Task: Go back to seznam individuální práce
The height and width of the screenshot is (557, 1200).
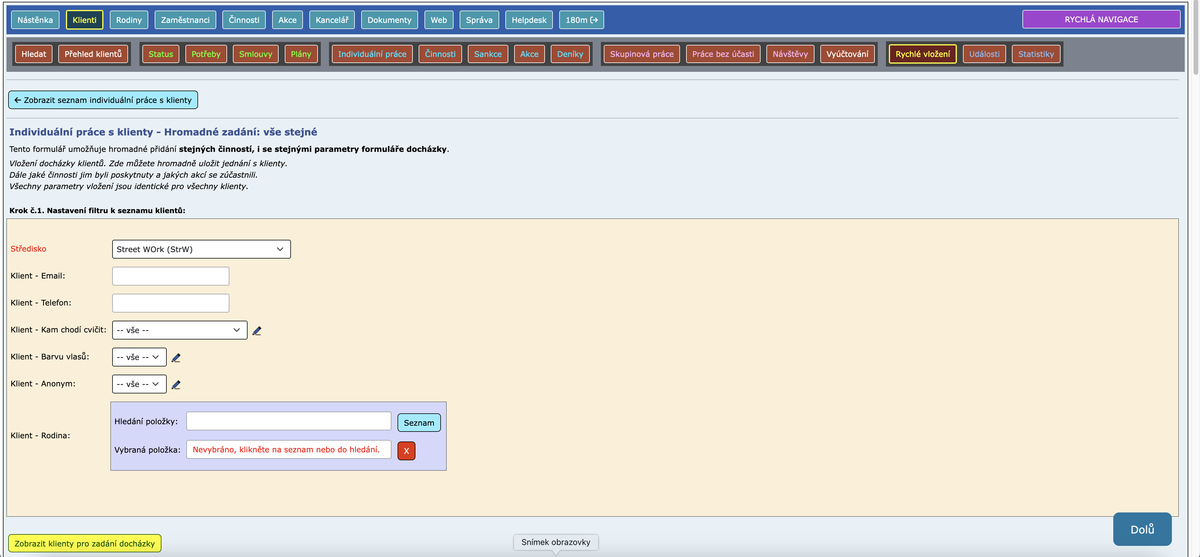Action: [x=103, y=100]
